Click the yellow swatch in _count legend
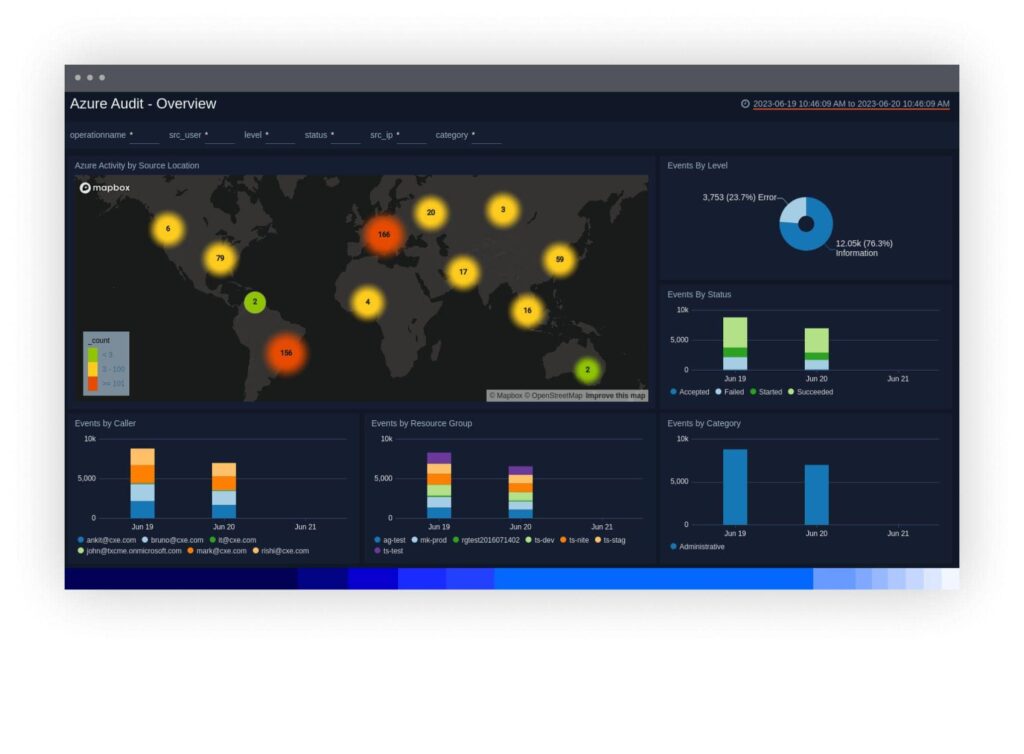This screenshot has width=1024, height=754. pyautogui.click(x=93, y=369)
